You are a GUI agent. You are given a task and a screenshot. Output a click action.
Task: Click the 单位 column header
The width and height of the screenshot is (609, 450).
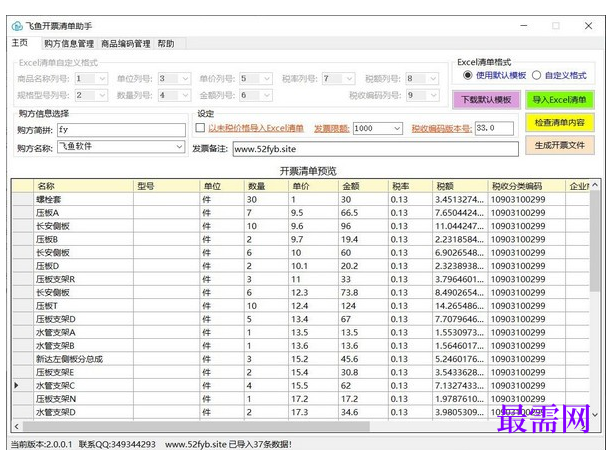222,186
